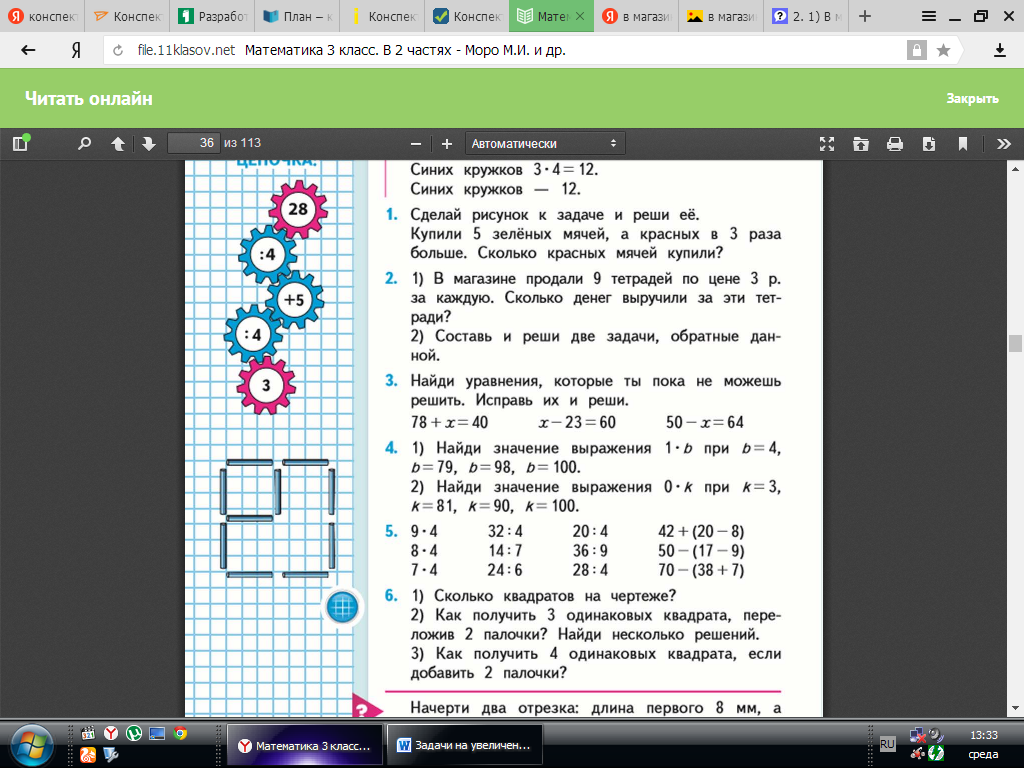This screenshot has width=1024, height=768.
Task: Expand the PDF tools overflow menu
Action: click(998, 143)
